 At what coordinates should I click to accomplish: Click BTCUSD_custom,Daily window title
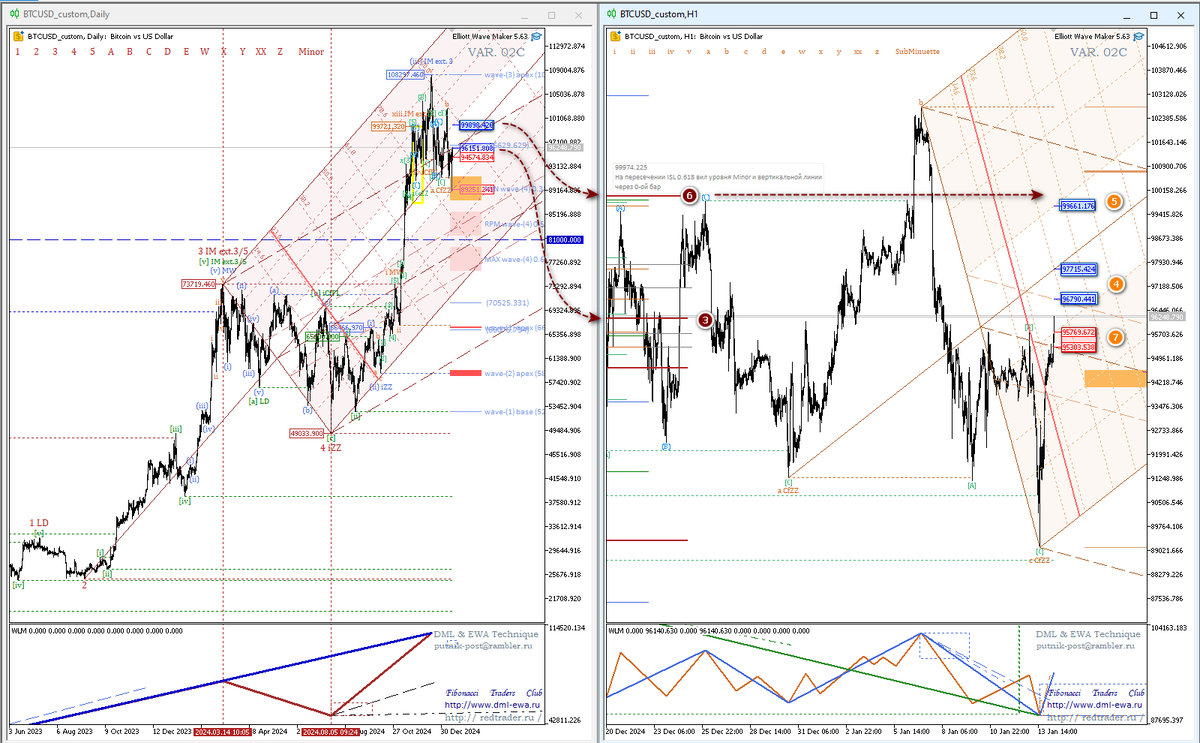tap(66, 14)
